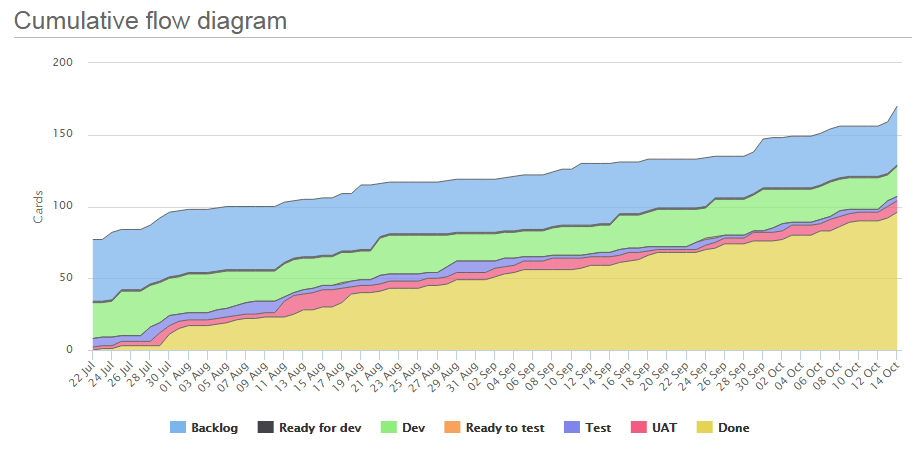This screenshot has height=451, width=918.
Task: Click the 100 y-axis value label
Action: (x=68, y=207)
